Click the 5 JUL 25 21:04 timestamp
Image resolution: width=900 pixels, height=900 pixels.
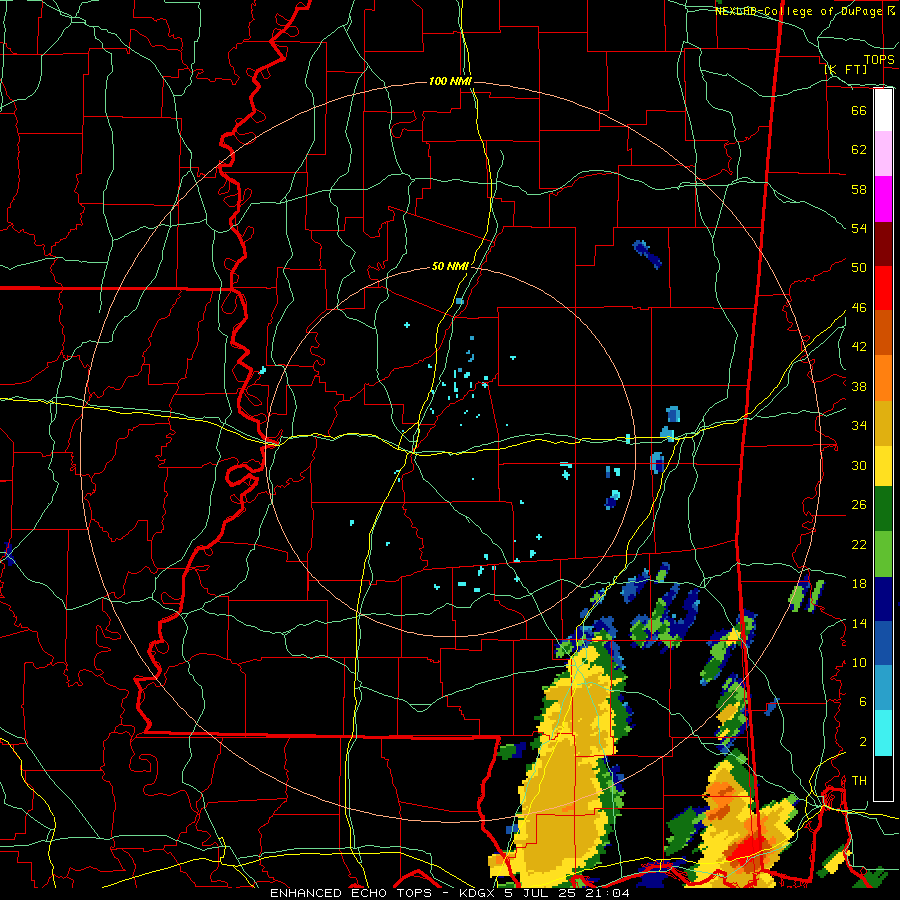tap(567, 893)
